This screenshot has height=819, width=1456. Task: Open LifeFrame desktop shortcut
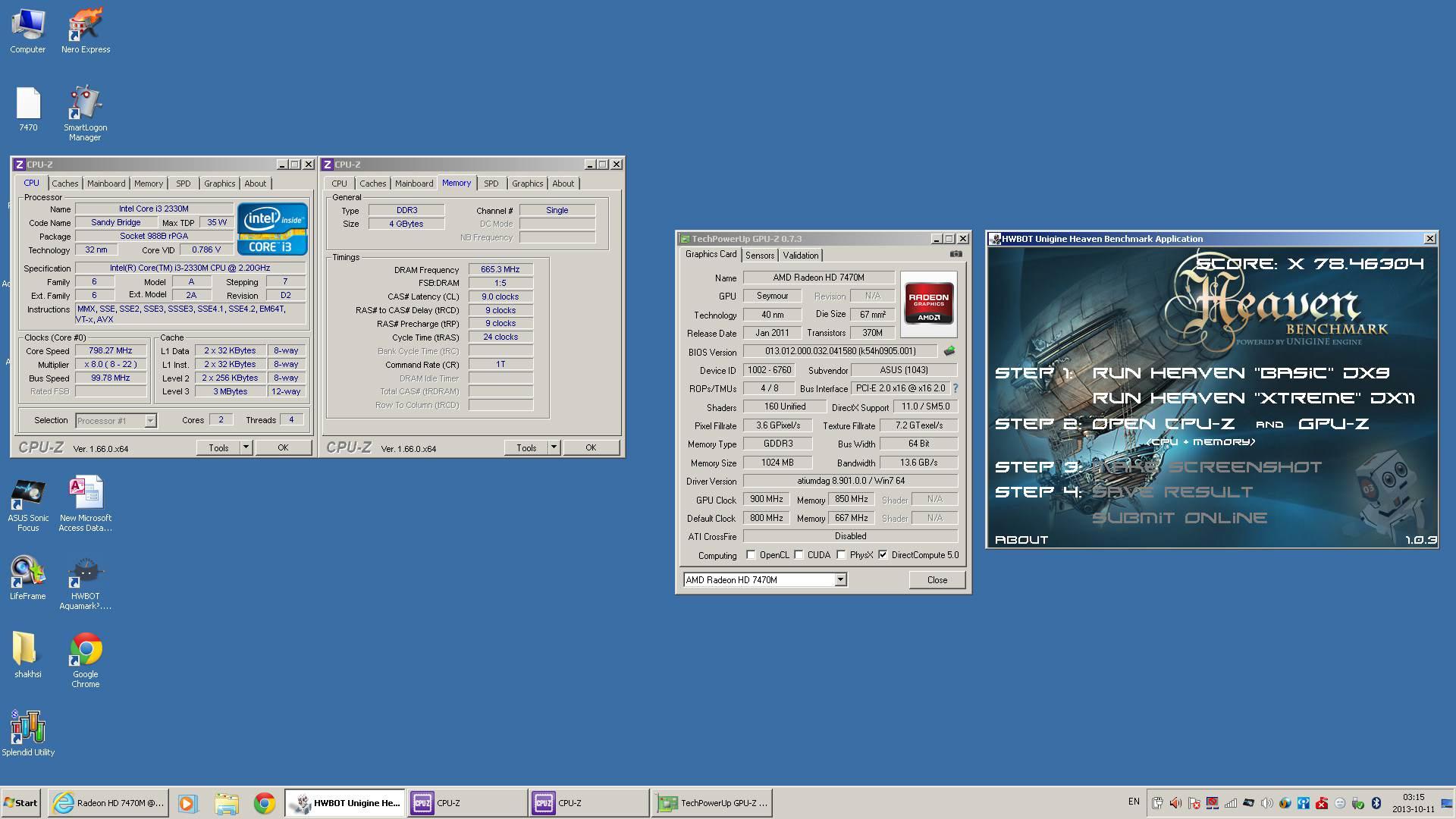click(x=28, y=578)
